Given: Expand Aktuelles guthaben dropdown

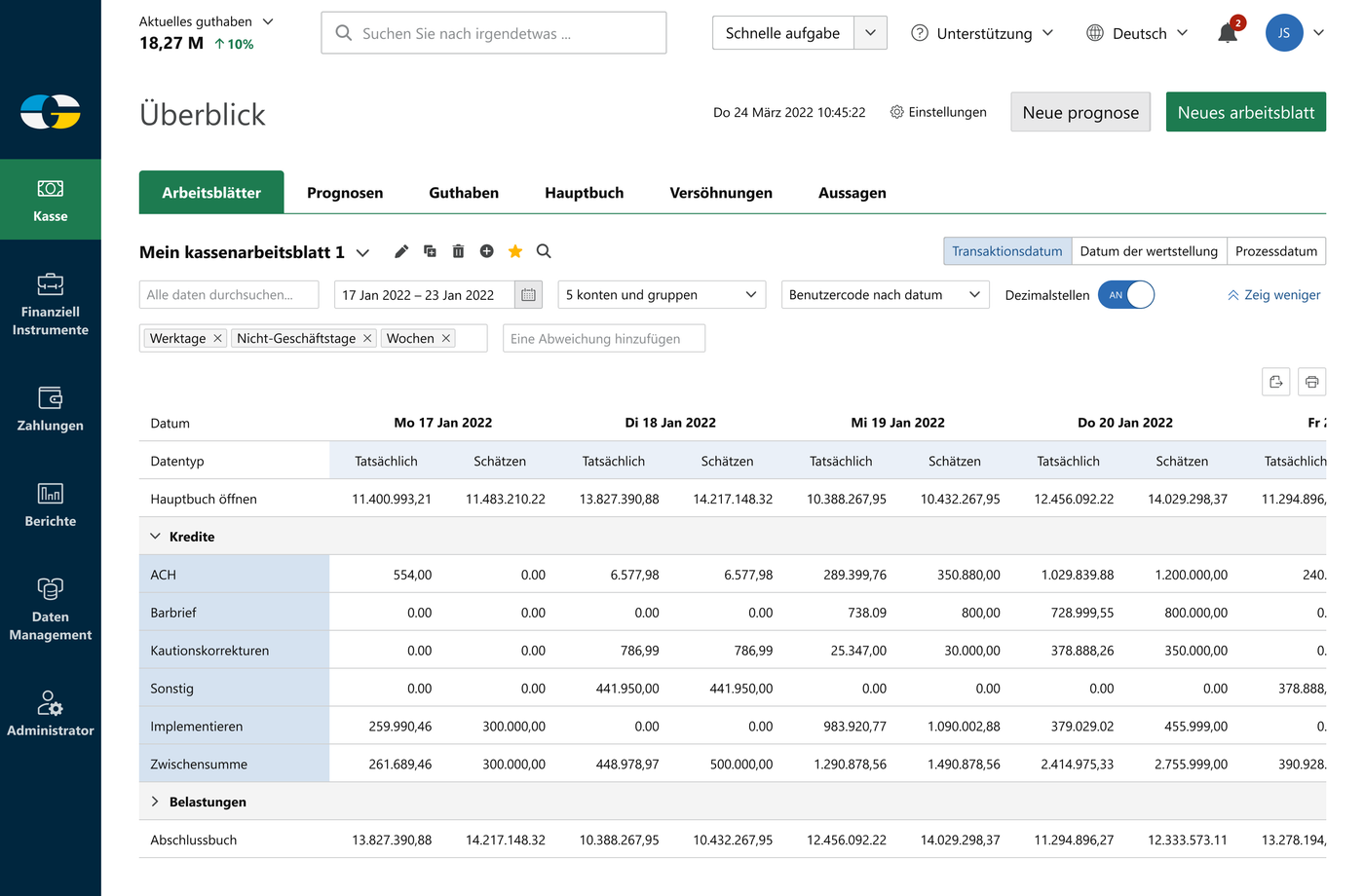Looking at the screenshot, I should point(268,21).
